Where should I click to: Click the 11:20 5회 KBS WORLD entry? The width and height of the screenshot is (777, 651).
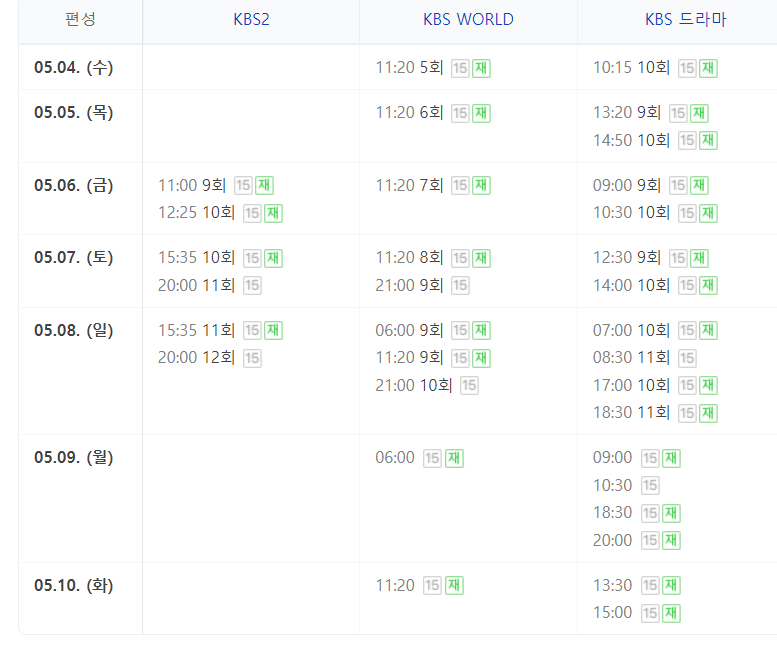pyautogui.click(x=409, y=67)
